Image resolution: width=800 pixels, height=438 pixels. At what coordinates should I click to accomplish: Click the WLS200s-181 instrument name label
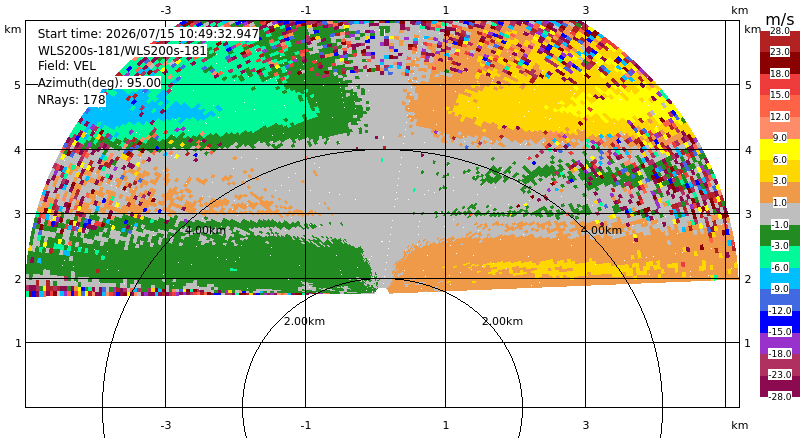point(122,51)
